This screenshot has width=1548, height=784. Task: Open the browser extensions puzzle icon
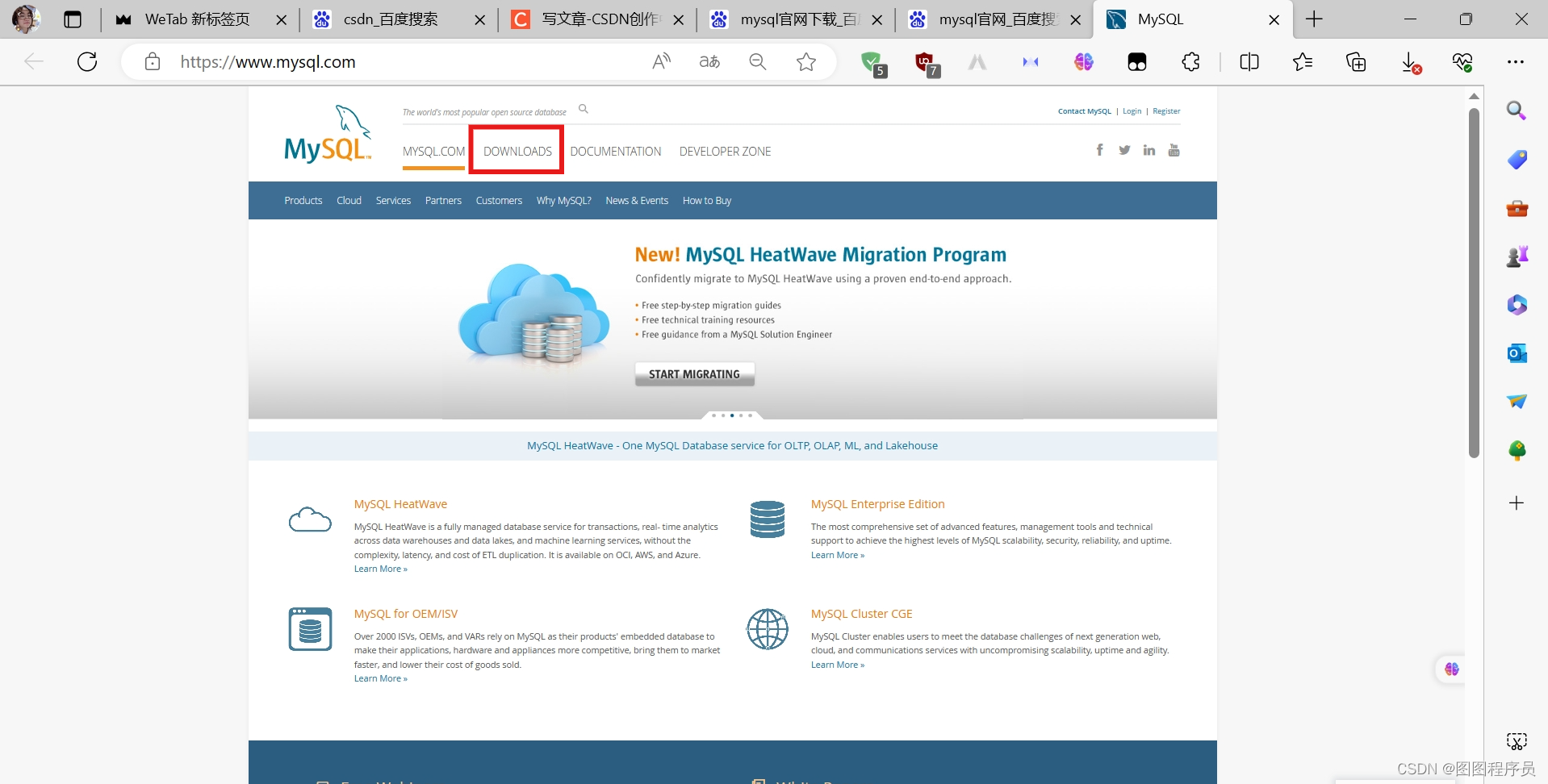(x=1190, y=61)
